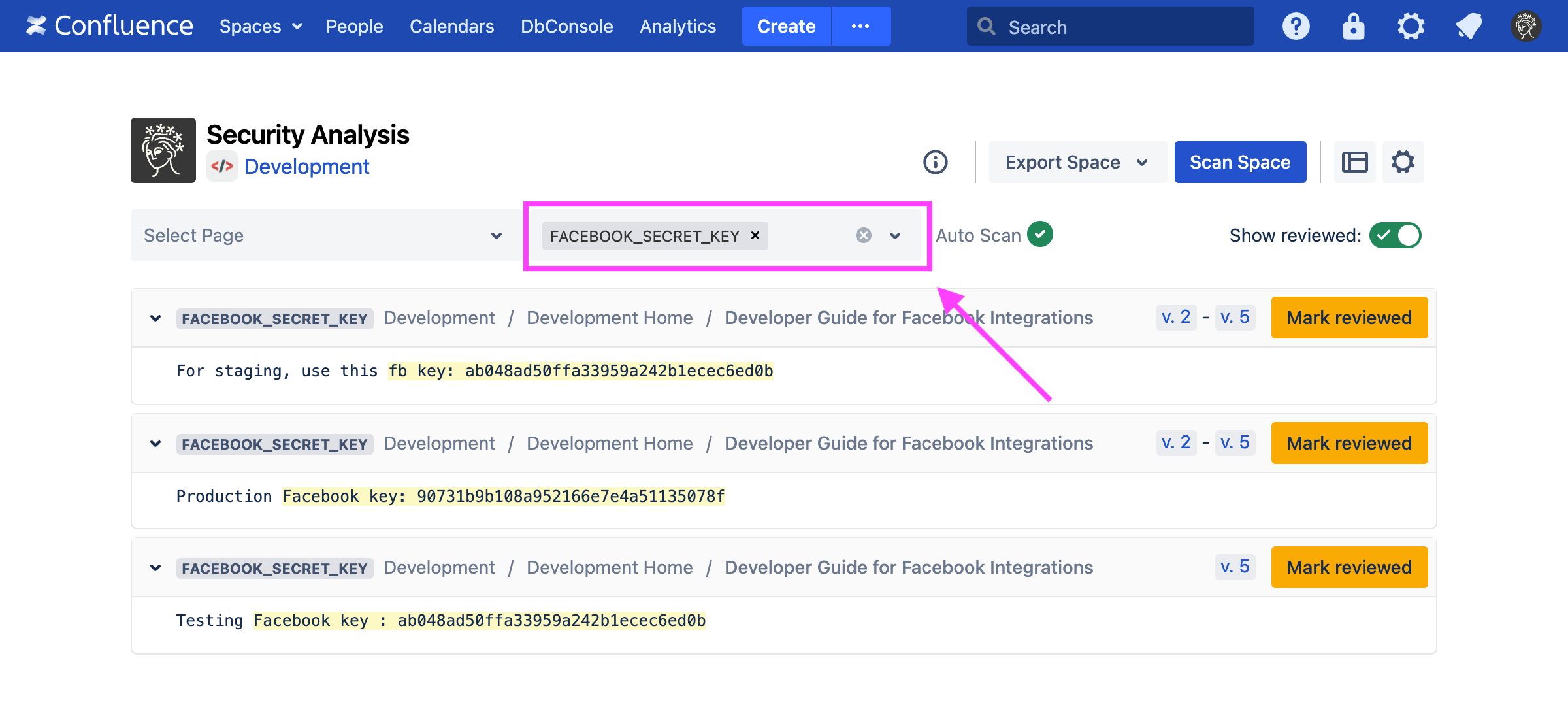Image resolution: width=1568 pixels, height=709 pixels.
Task: Open Confluence administration gear in header
Action: [1411, 27]
